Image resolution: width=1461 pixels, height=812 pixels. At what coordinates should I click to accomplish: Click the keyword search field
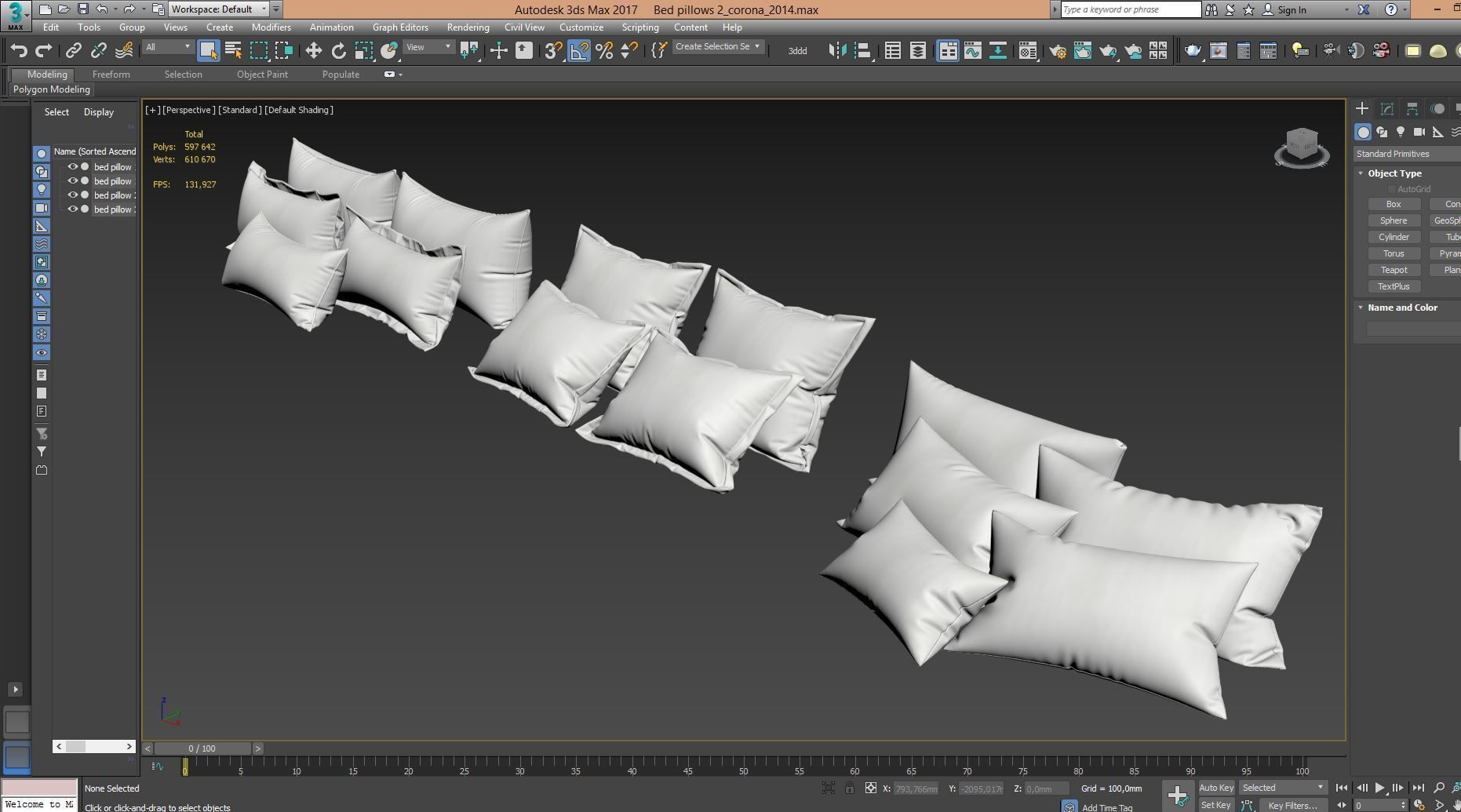(1130, 9)
